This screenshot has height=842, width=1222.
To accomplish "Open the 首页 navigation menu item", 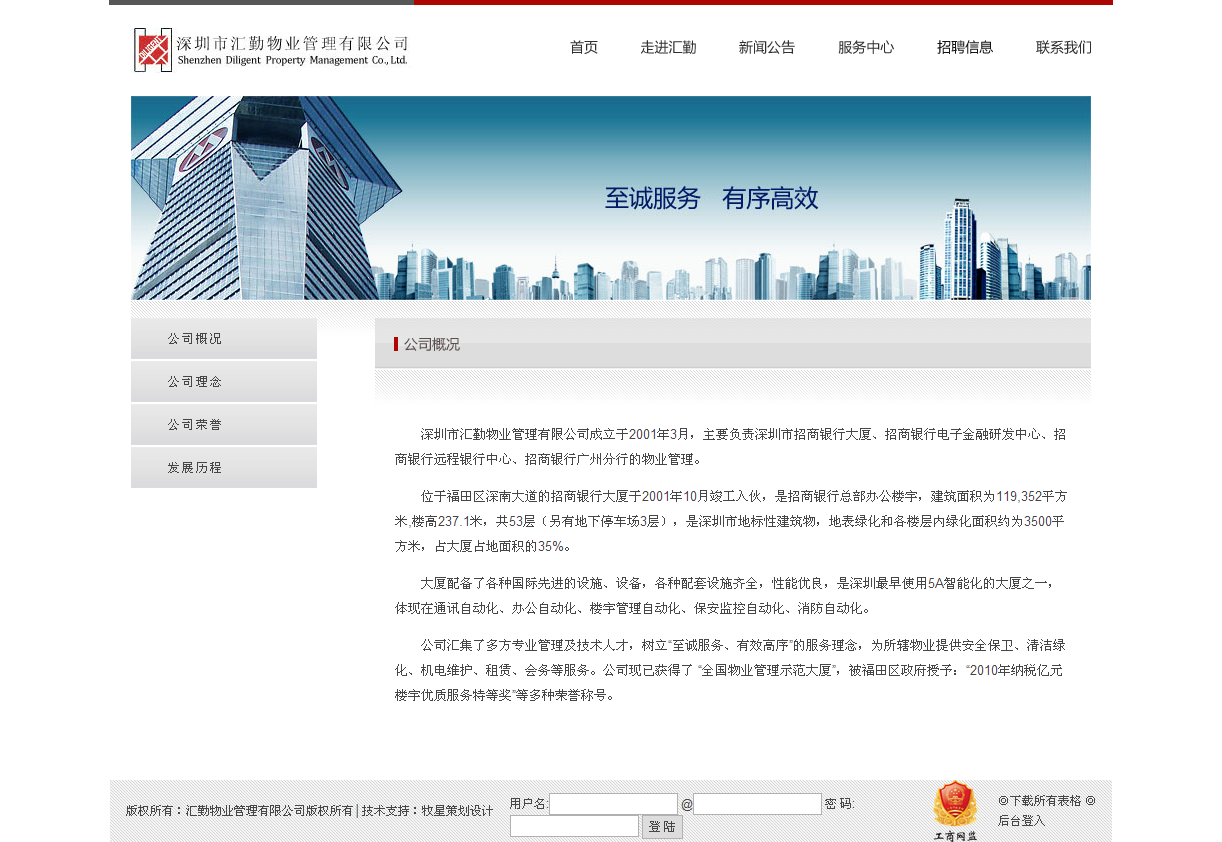I will 583,47.
